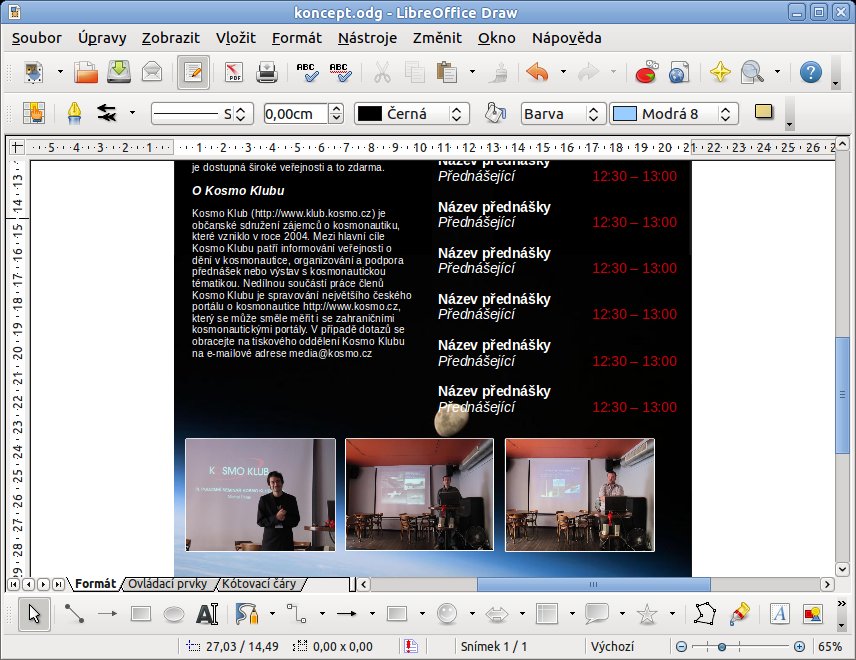Click the Zoom magnifier icon

pos(752,72)
